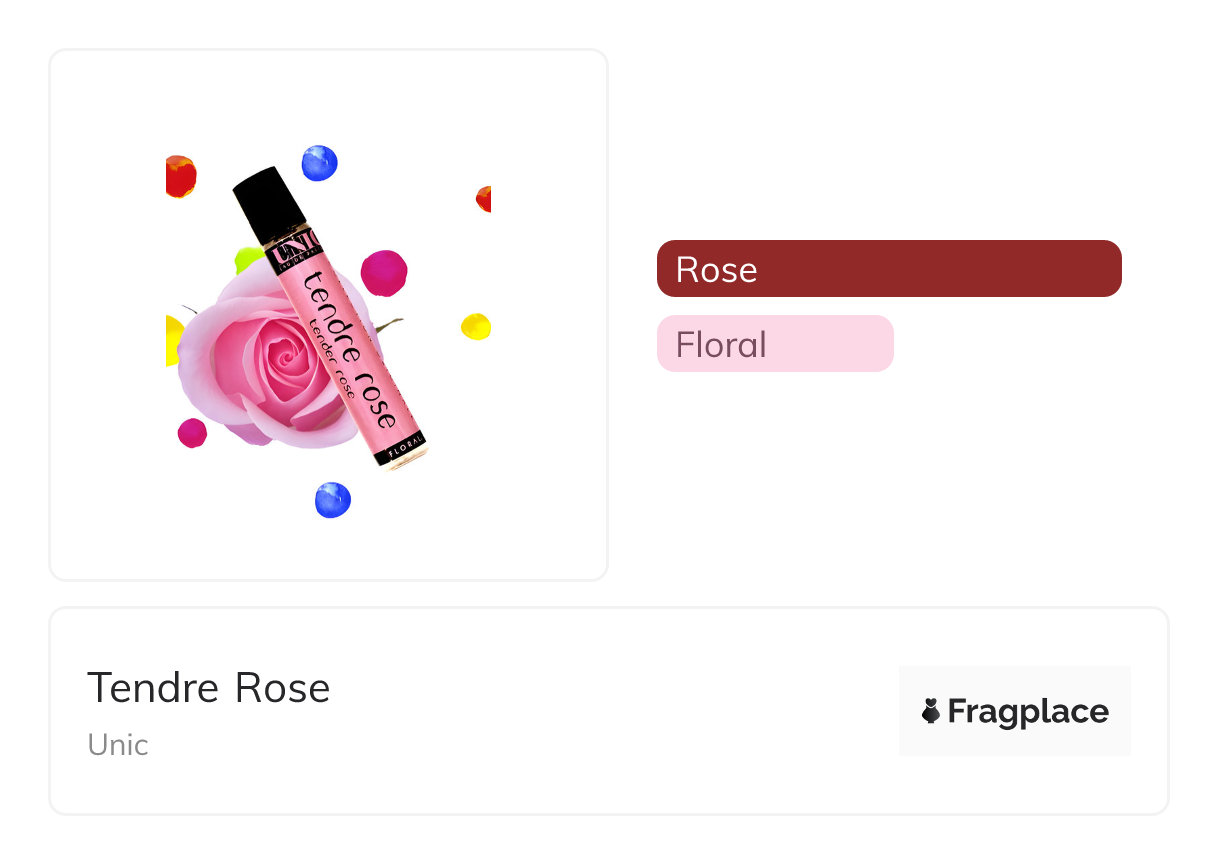Click the Fragplace perfume bottle logo icon

[931, 711]
